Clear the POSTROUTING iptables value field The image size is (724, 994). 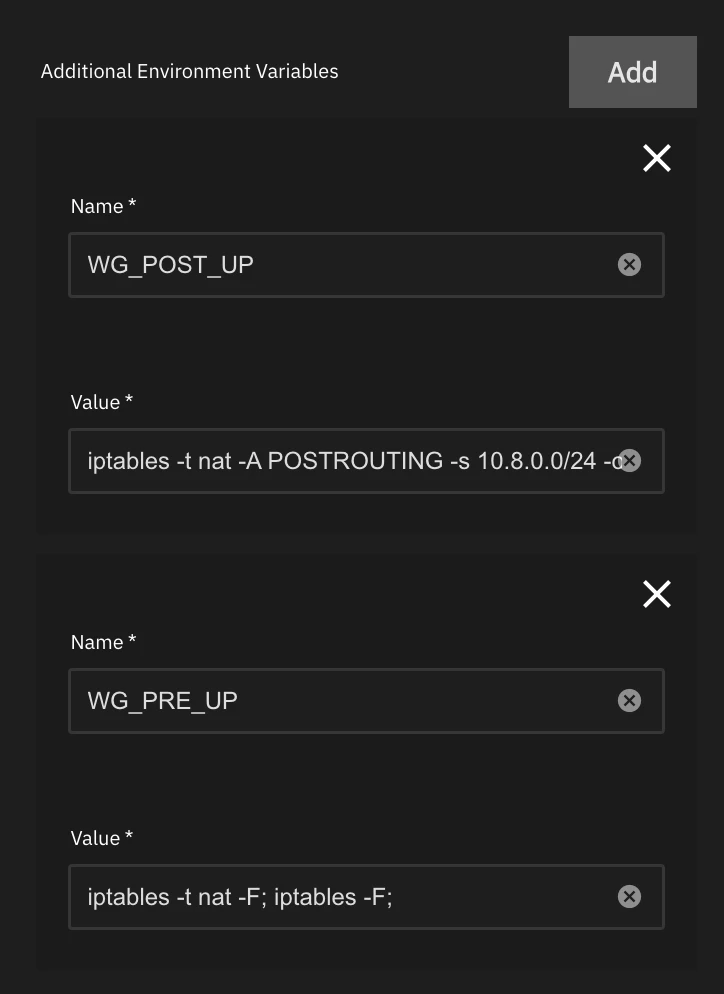click(x=630, y=461)
